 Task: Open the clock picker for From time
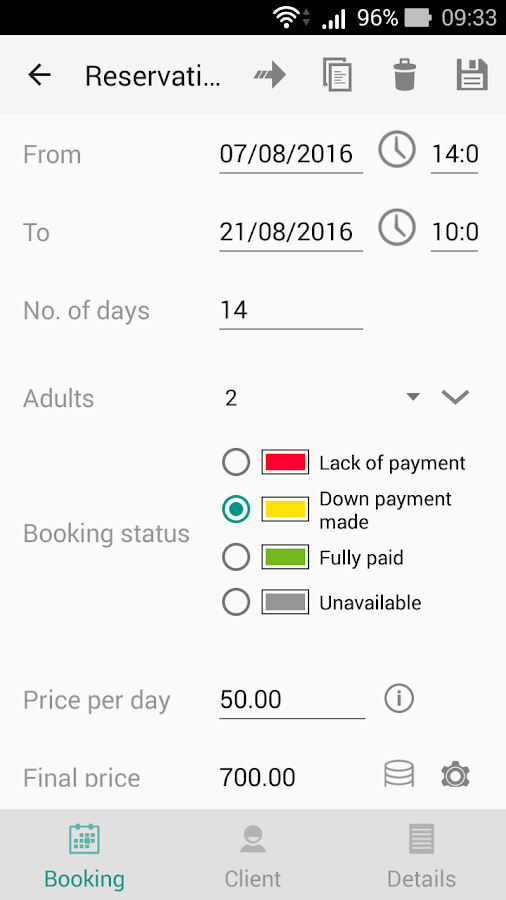396,150
